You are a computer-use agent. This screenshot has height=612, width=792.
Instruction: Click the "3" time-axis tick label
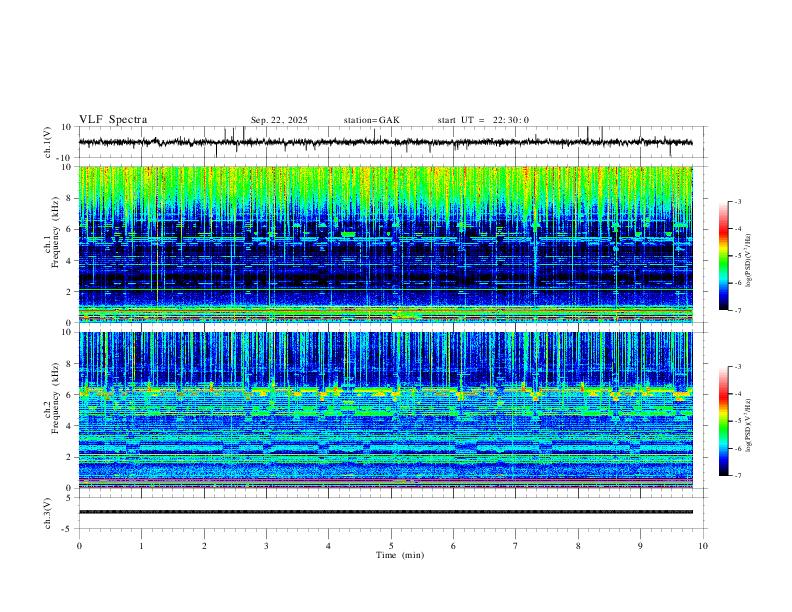pyautogui.click(x=266, y=546)
